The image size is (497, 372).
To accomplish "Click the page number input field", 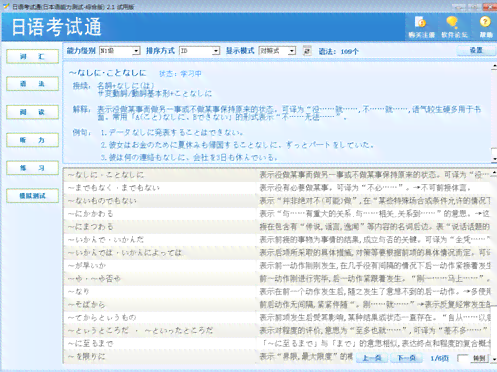I will [x=463, y=358].
